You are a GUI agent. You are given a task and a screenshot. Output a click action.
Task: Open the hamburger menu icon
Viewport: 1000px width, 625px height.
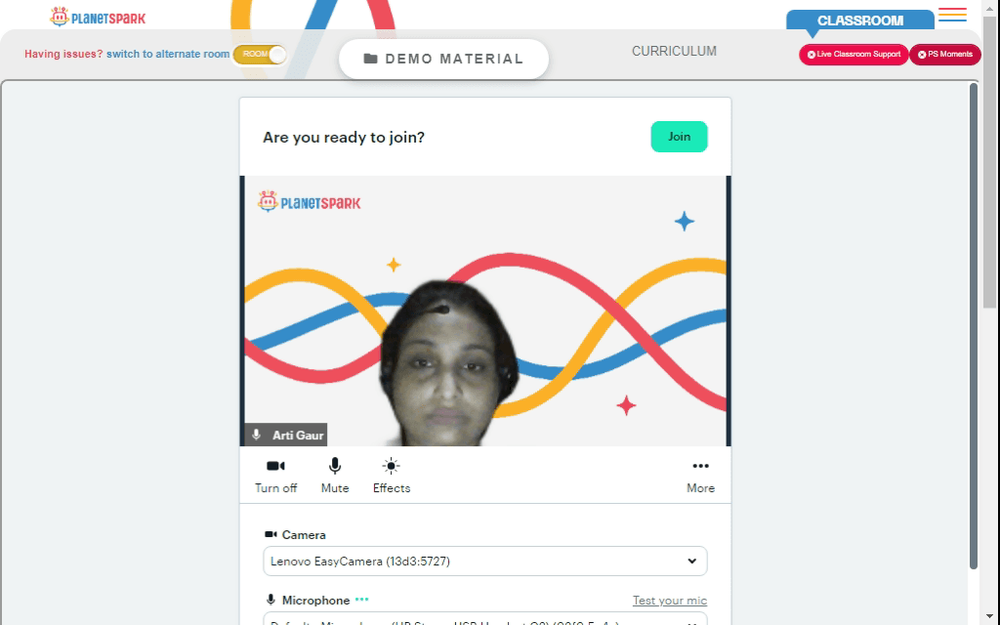pyautogui.click(x=952, y=15)
